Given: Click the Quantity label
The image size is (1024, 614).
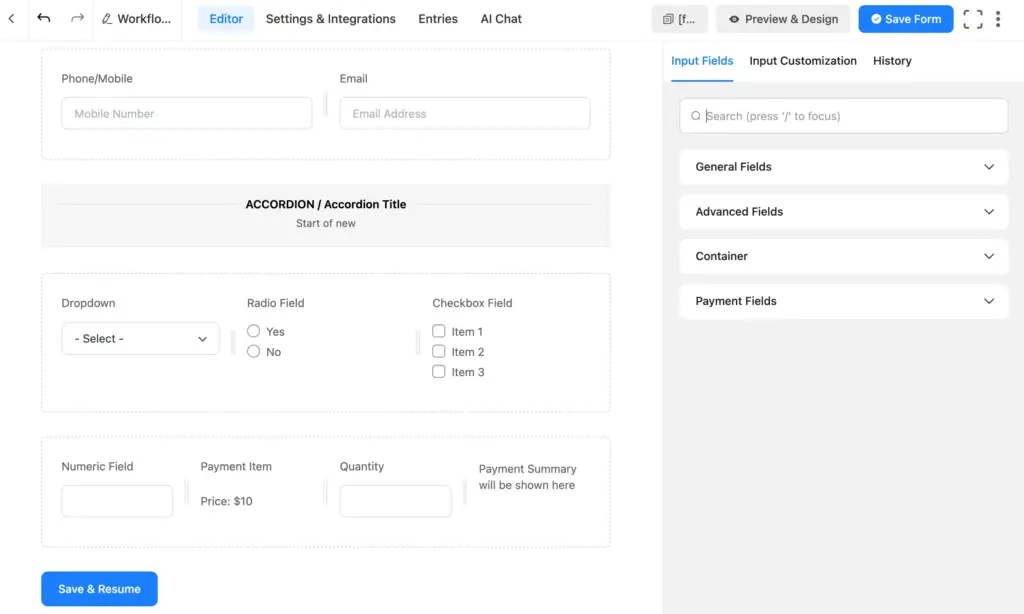Looking at the screenshot, I should tap(362, 466).
